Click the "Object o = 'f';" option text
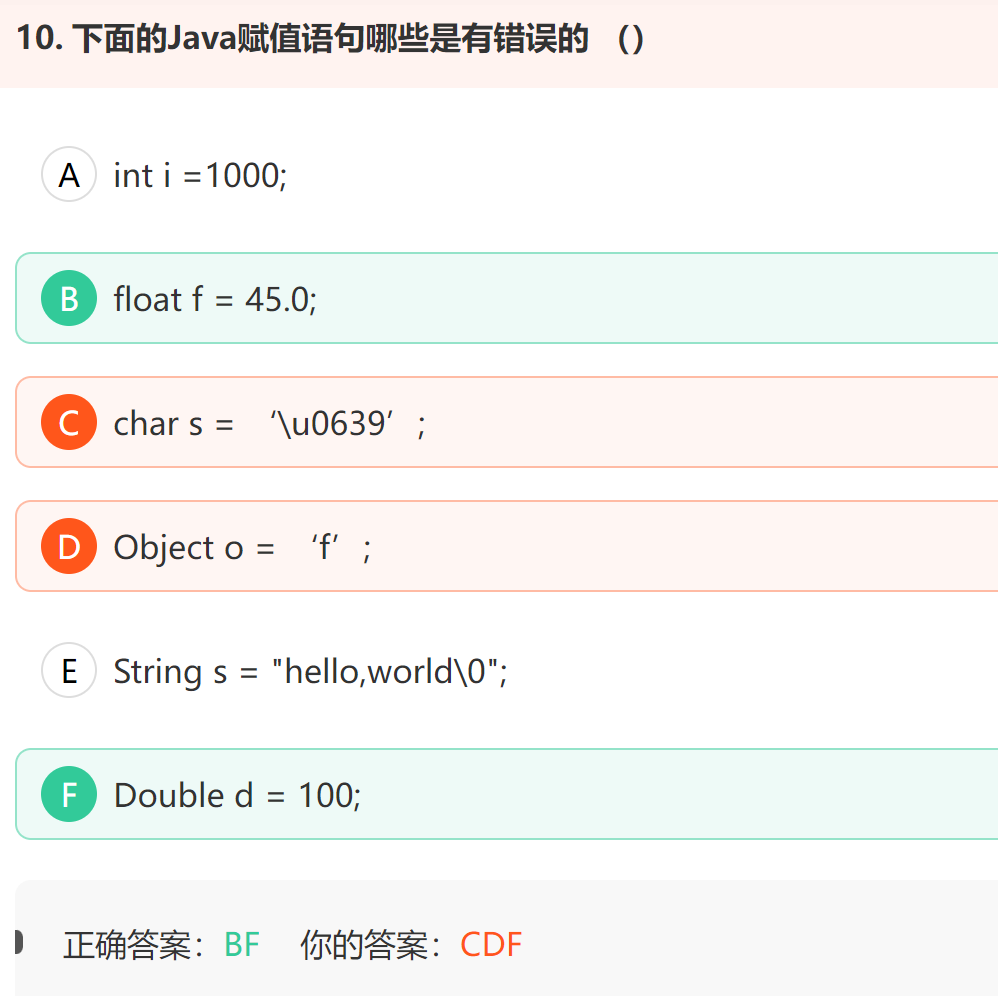Viewport: 998px width, 996px height. click(x=243, y=548)
